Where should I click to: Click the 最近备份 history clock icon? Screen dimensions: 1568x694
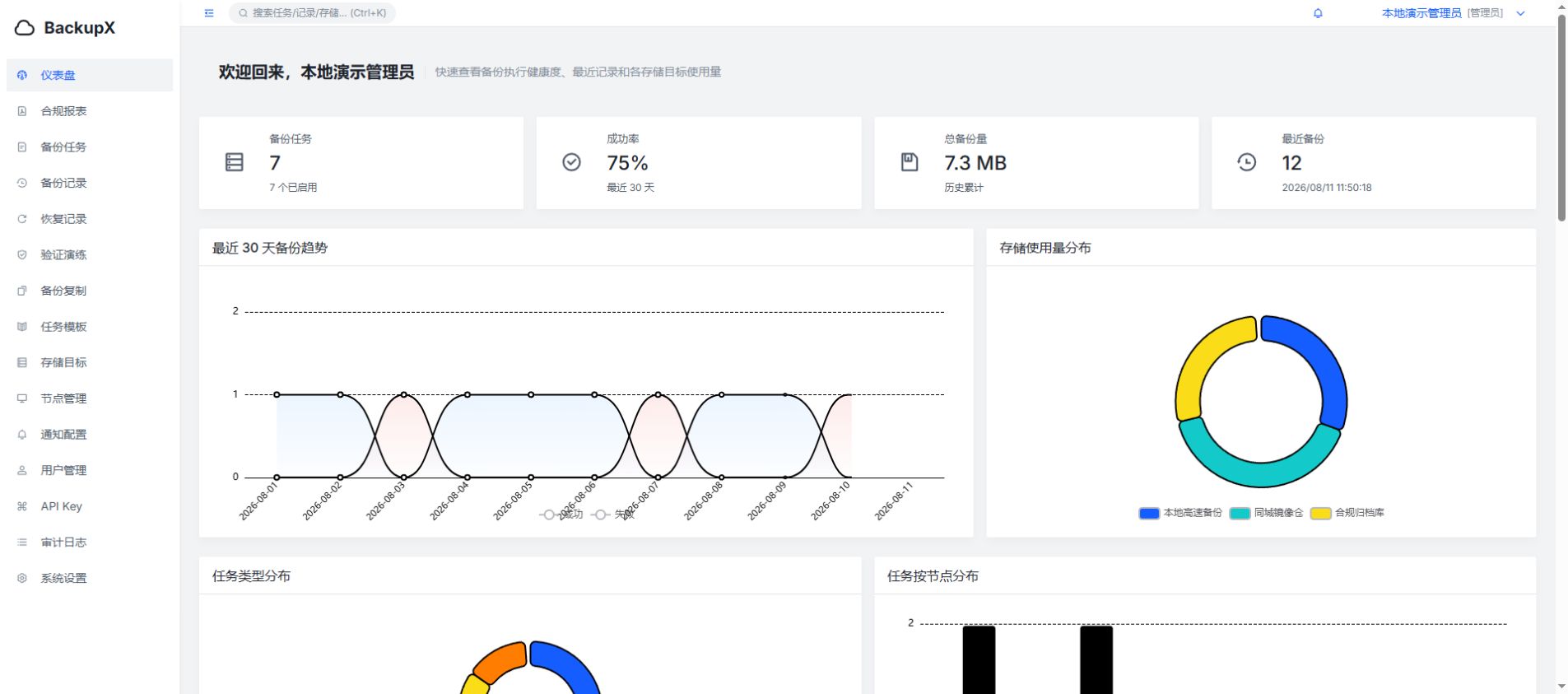[1247, 162]
